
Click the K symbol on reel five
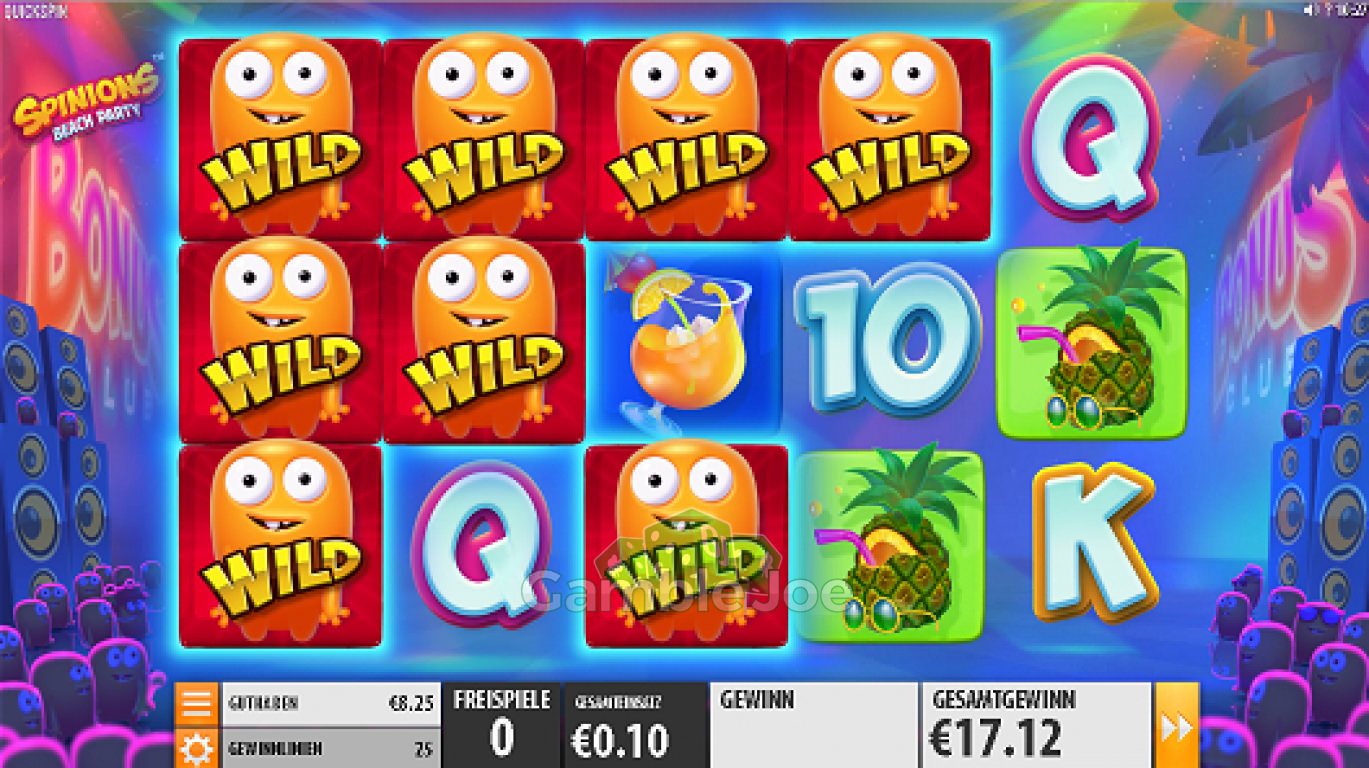click(1092, 544)
